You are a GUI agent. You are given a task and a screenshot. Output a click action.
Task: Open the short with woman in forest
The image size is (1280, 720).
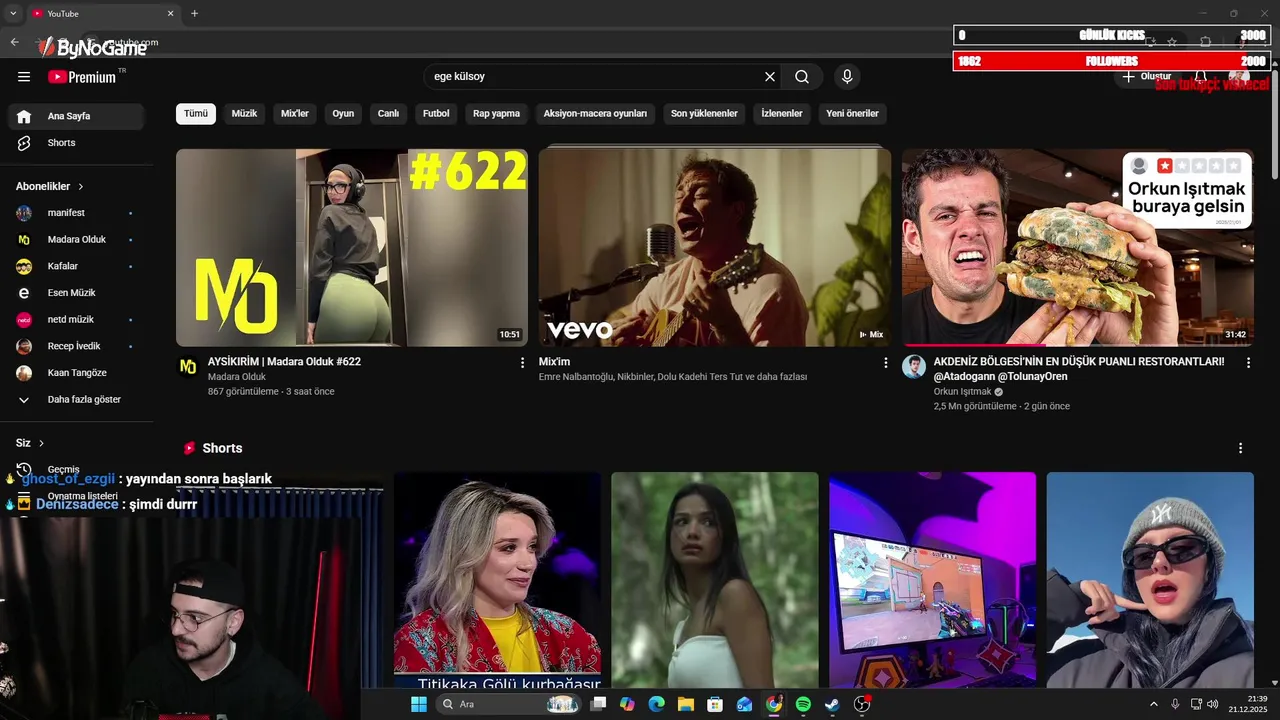point(715,580)
